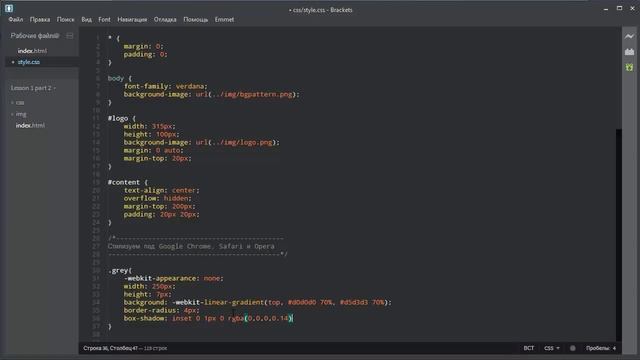Click the padding: 0 line in universal rule
Image resolution: width=640 pixels, height=360 pixels.
tap(146, 54)
